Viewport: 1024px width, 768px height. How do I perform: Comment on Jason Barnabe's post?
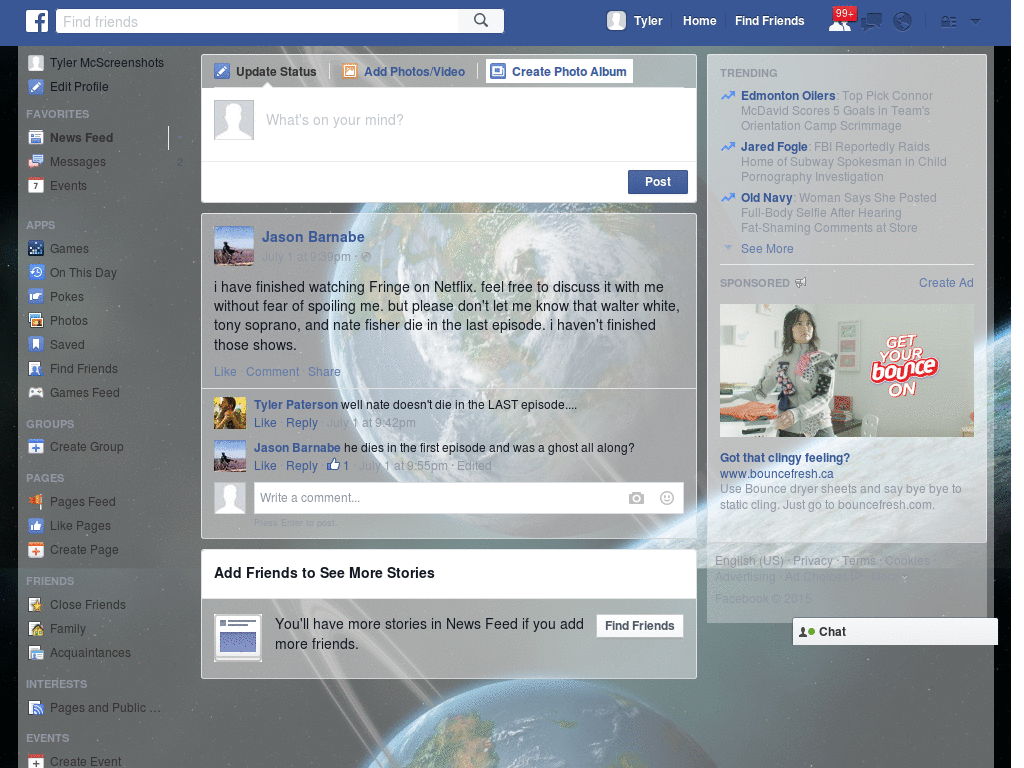272,372
